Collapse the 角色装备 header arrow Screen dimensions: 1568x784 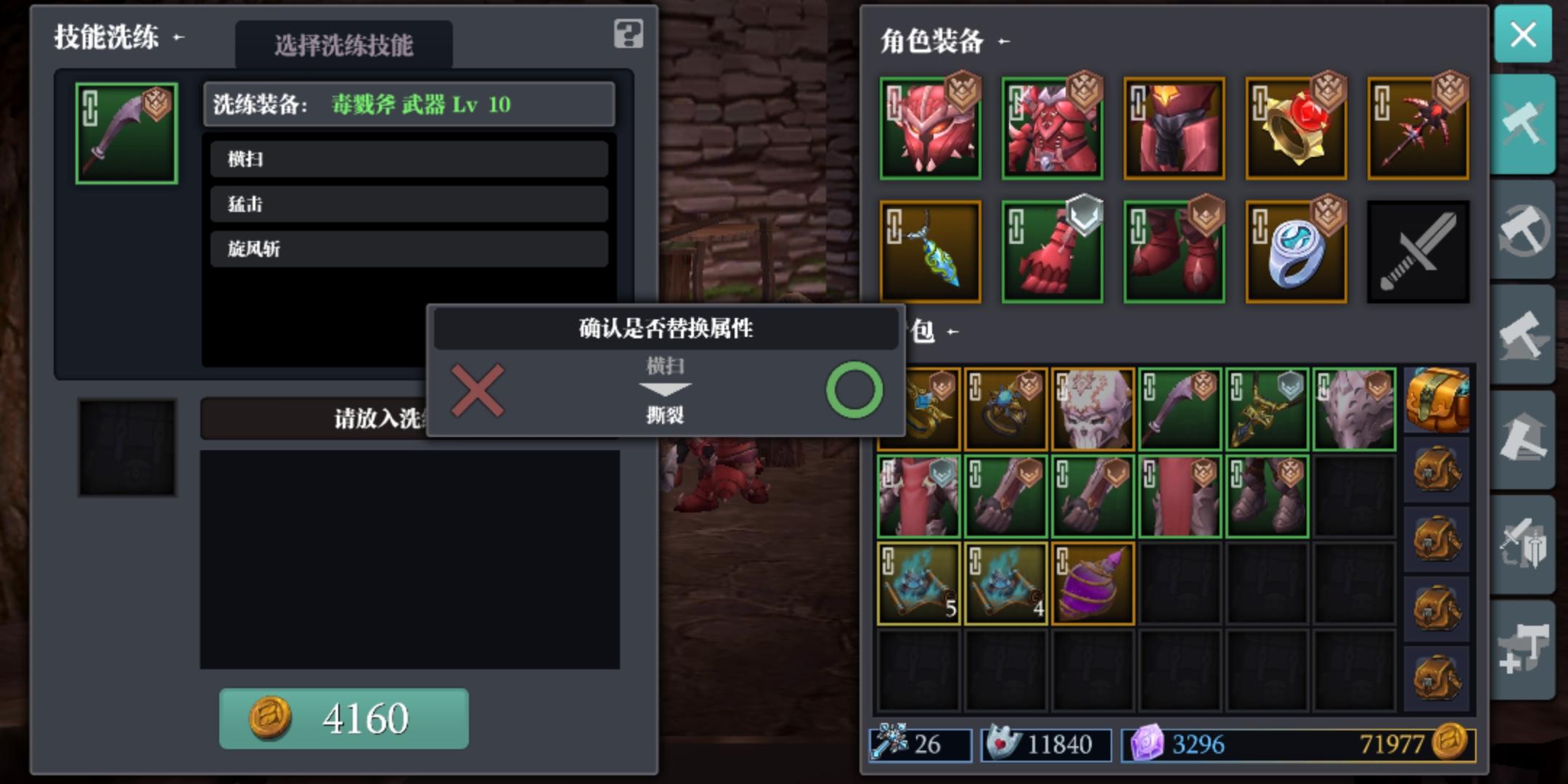pyautogui.click(x=1004, y=42)
